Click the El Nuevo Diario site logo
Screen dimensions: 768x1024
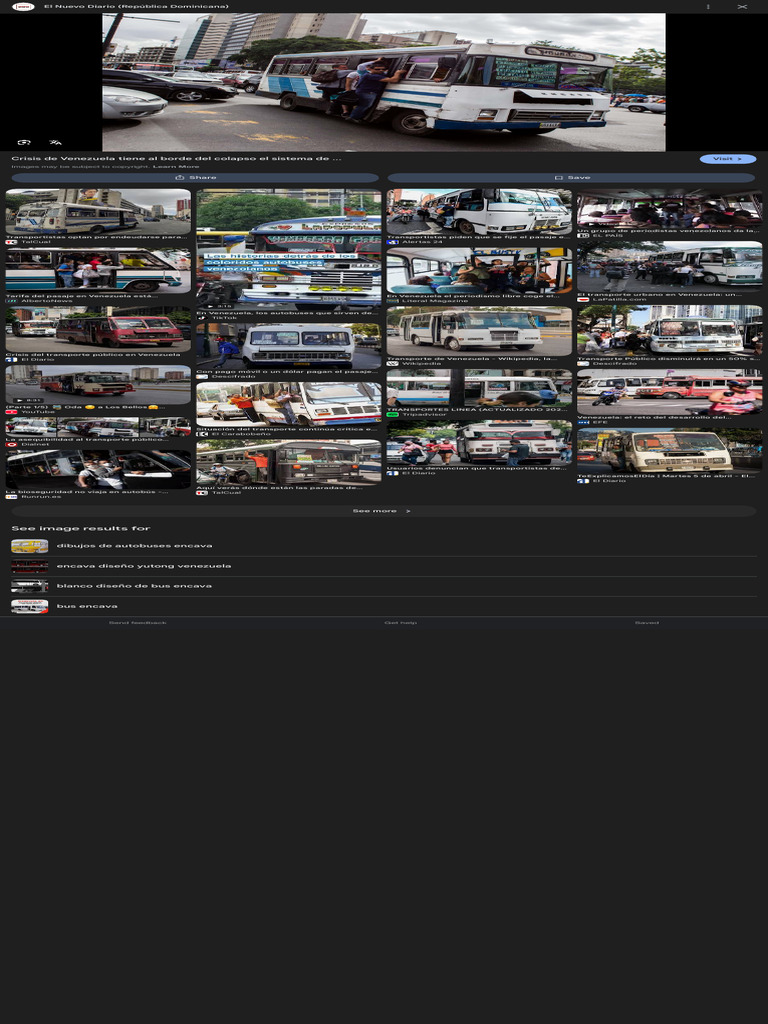[24, 7]
